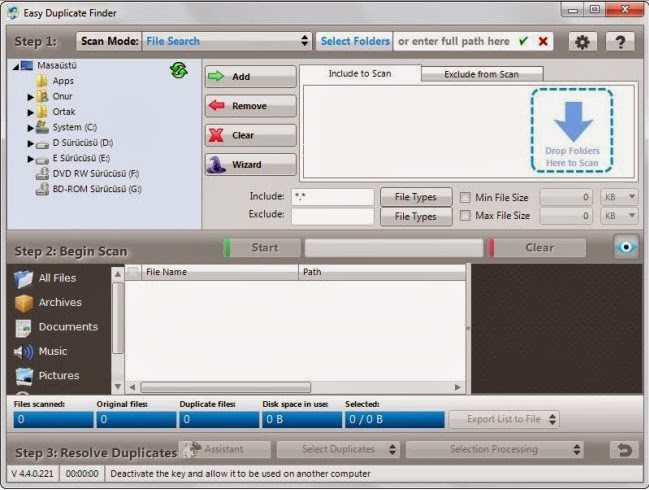Toggle the preview eye icon
The height and width of the screenshot is (490, 649).
(x=626, y=247)
